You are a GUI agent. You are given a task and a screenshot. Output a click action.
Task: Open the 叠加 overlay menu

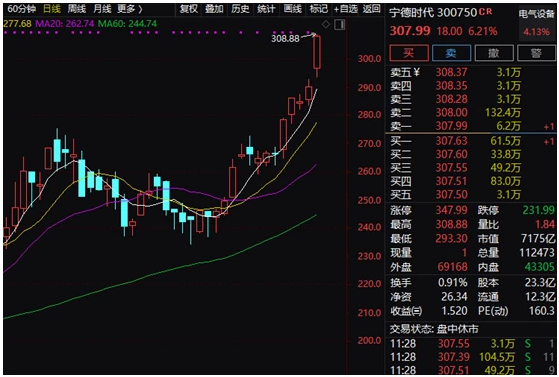click(x=214, y=9)
